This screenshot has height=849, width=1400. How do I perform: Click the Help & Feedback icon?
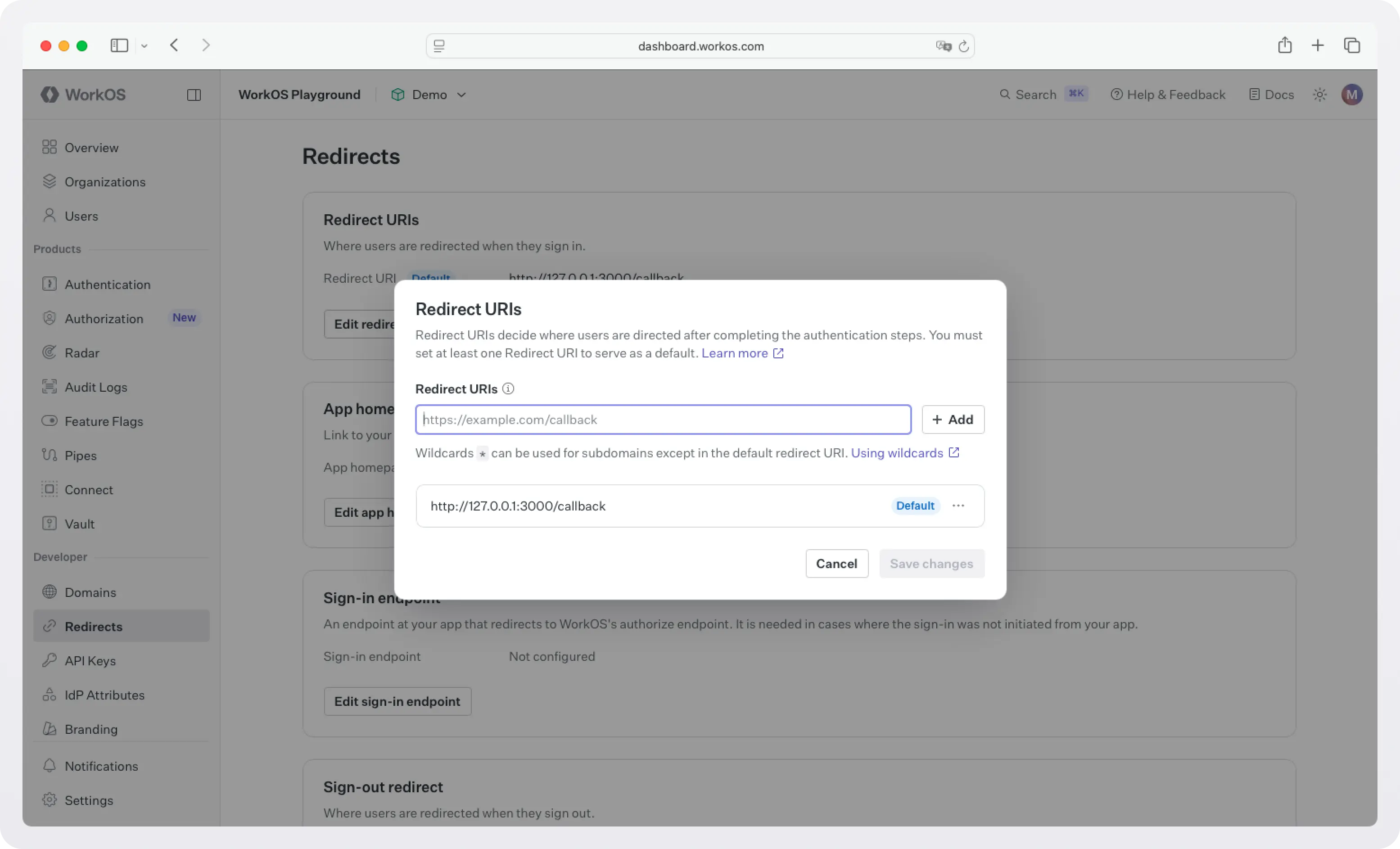pos(1117,95)
